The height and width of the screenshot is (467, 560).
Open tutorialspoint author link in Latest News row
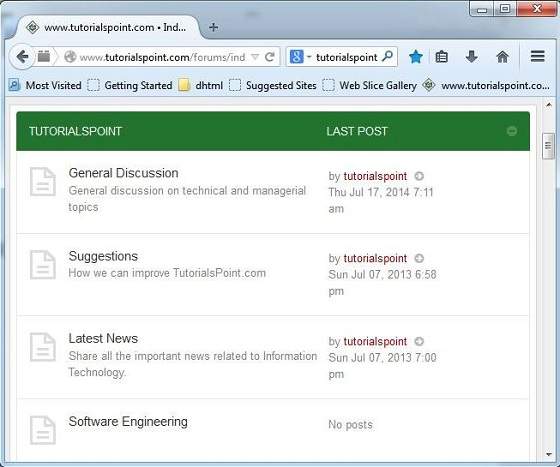[375, 341]
